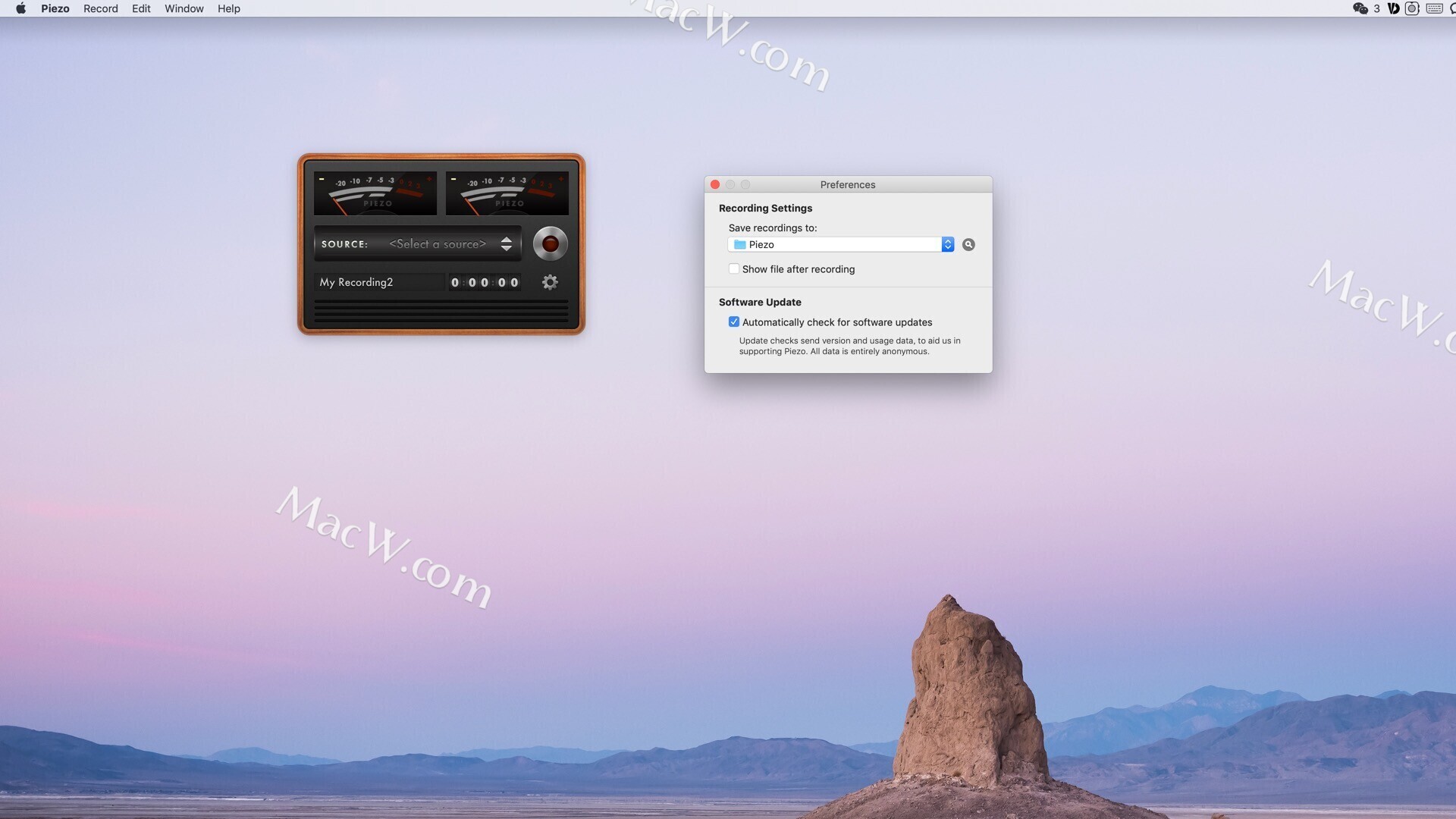The height and width of the screenshot is (819, 1456).
Task: Open the Window menu
Action: [184, 8]
